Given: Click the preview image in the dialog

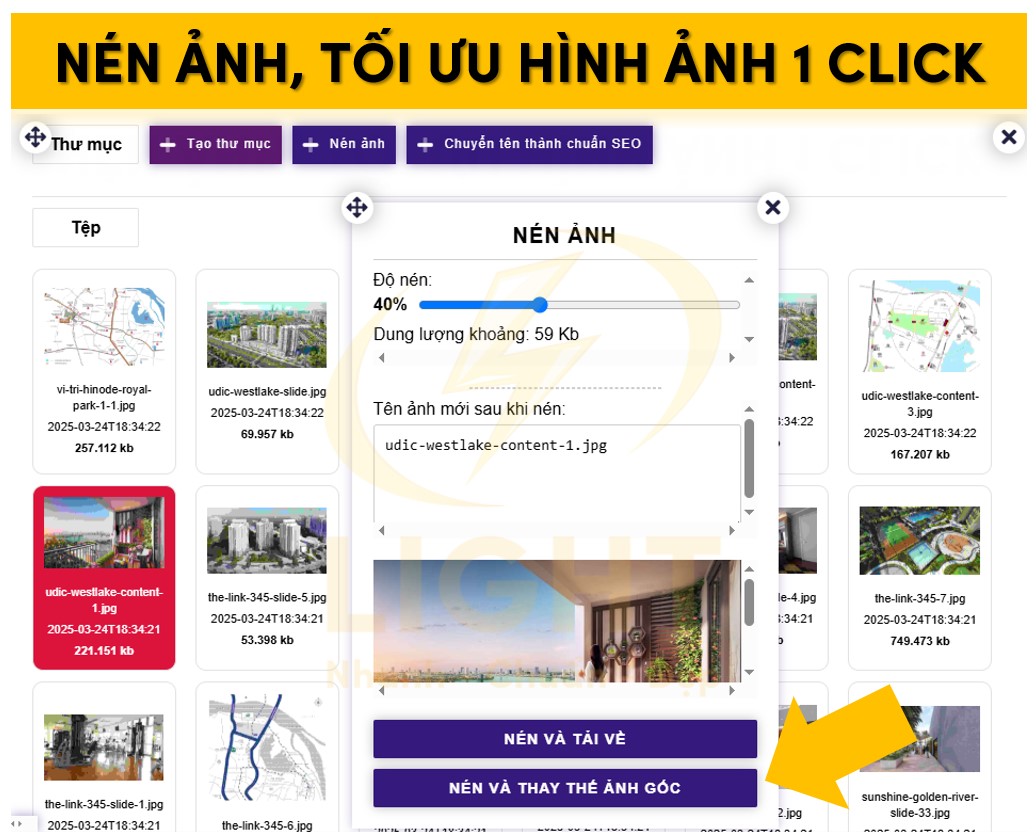Looking at the screenshot, I should (x=557, y=621).
